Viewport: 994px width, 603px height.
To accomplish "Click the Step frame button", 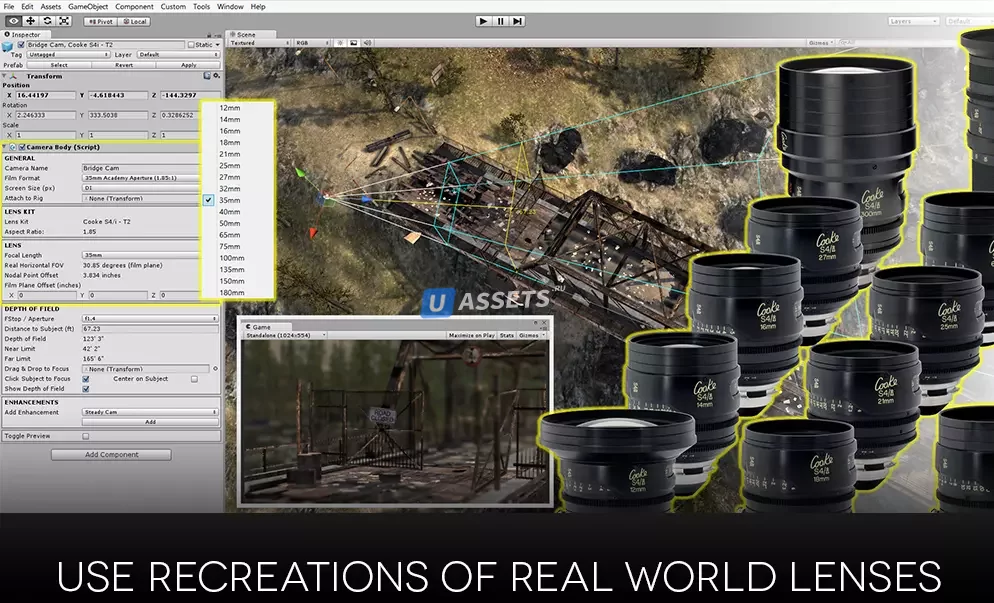I will coord(517,21).
